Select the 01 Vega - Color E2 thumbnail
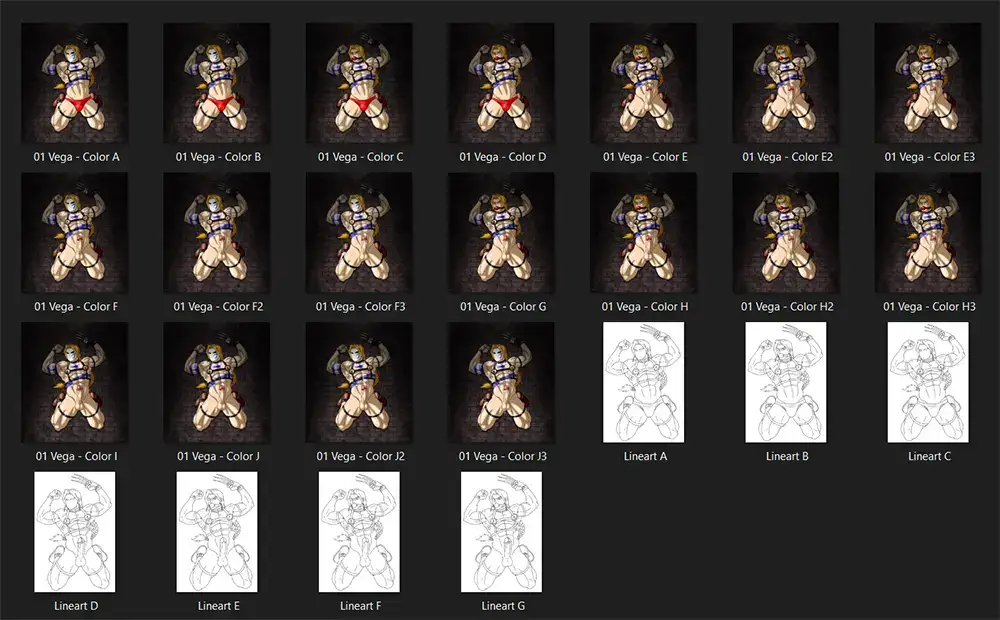Screen dimensions: 1000x620 click(786, 83)
